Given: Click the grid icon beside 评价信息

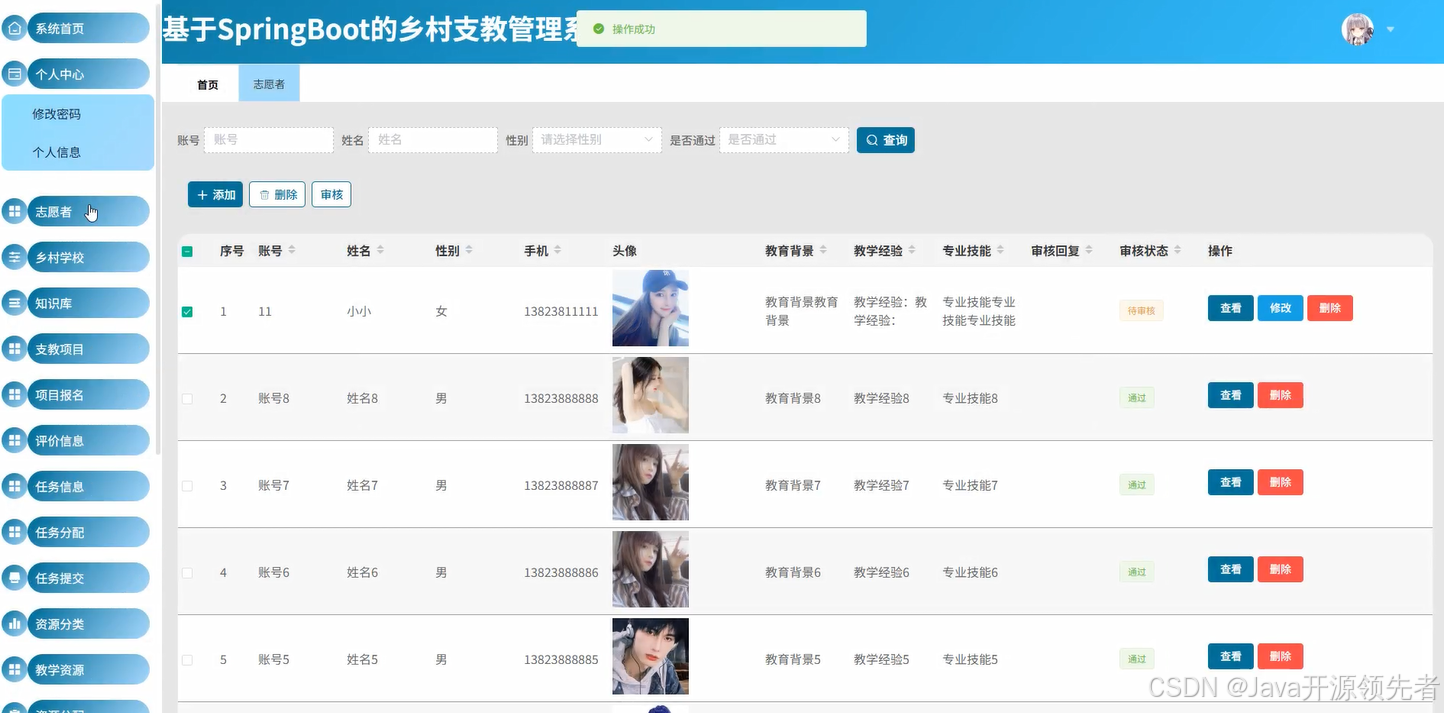Looking at the screenshot, I should (x=15, y=440).
